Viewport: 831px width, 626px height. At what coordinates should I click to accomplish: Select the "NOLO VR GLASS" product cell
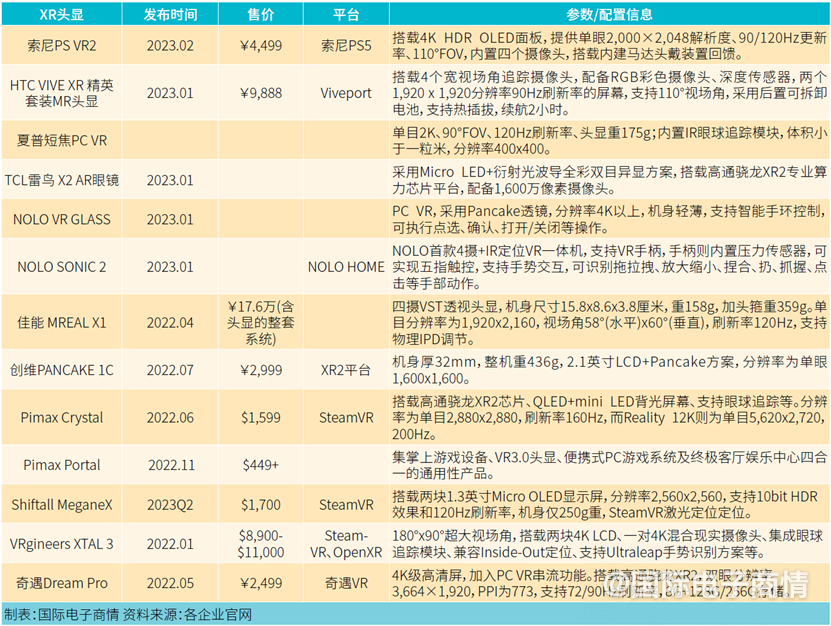[x=61, y=219]
